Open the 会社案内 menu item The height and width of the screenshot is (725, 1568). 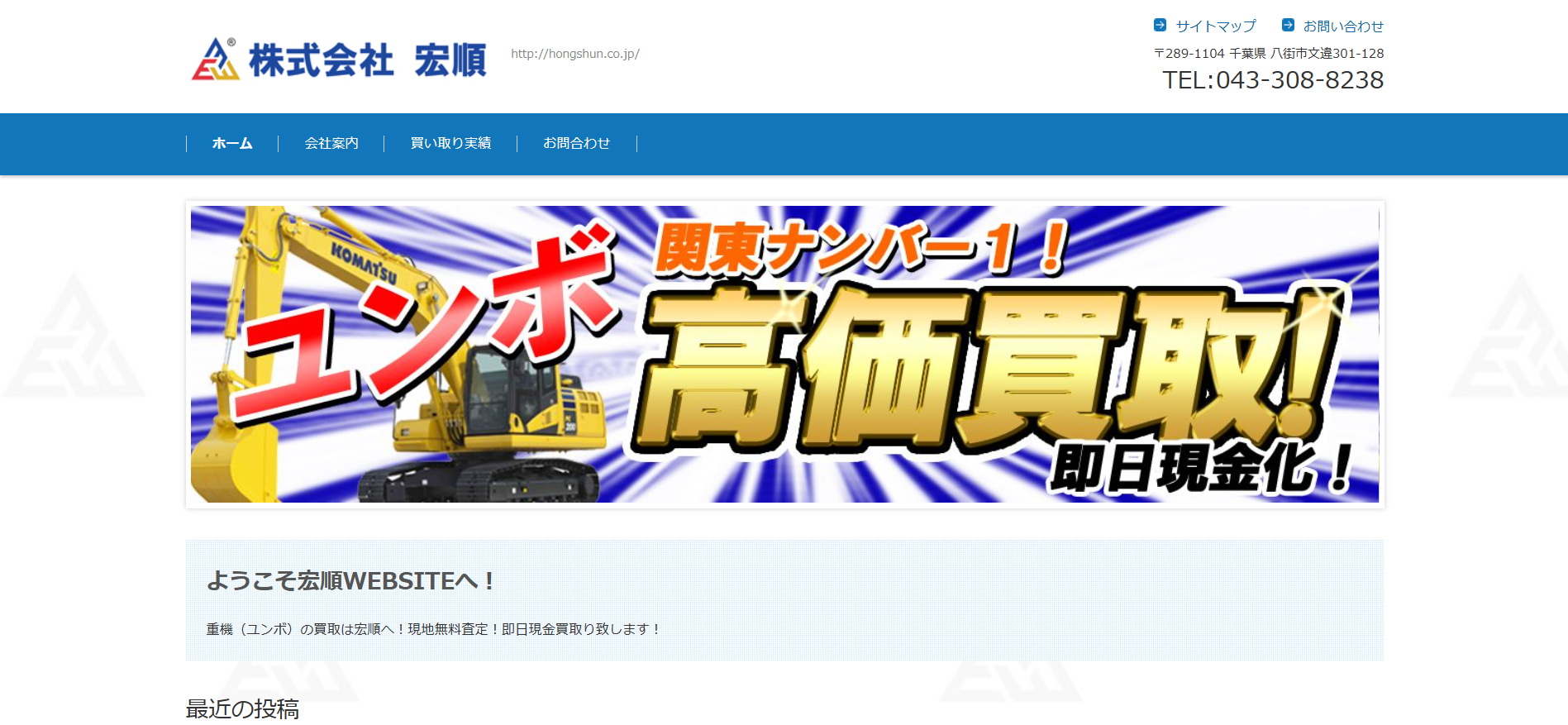[x=331, y=143]
